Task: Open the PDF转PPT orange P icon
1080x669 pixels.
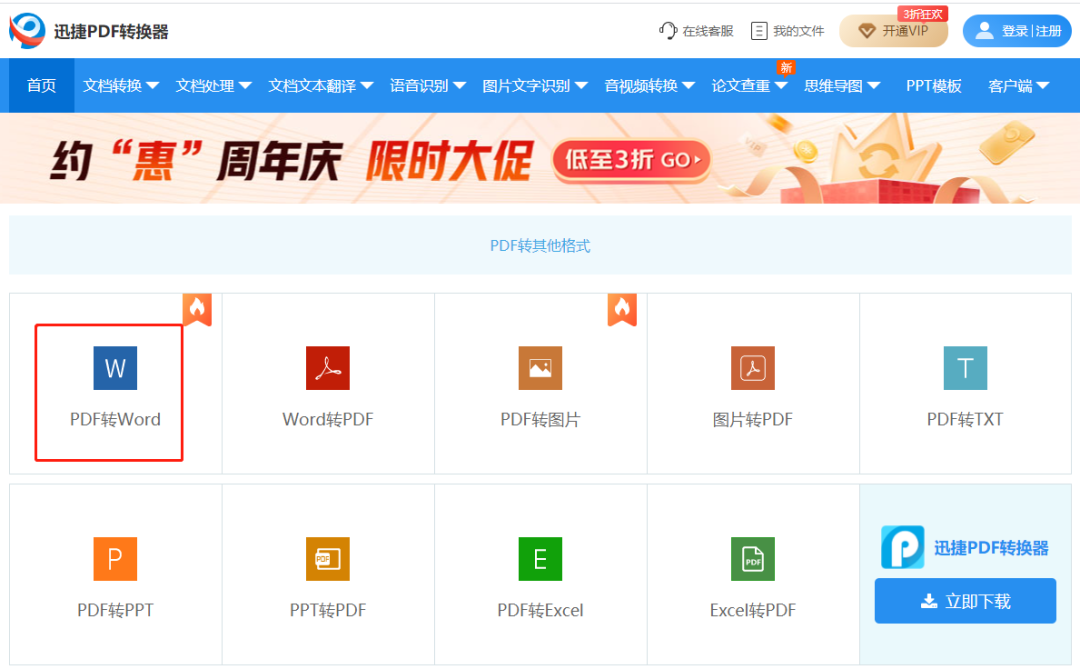Action: (x=115, y=559)
